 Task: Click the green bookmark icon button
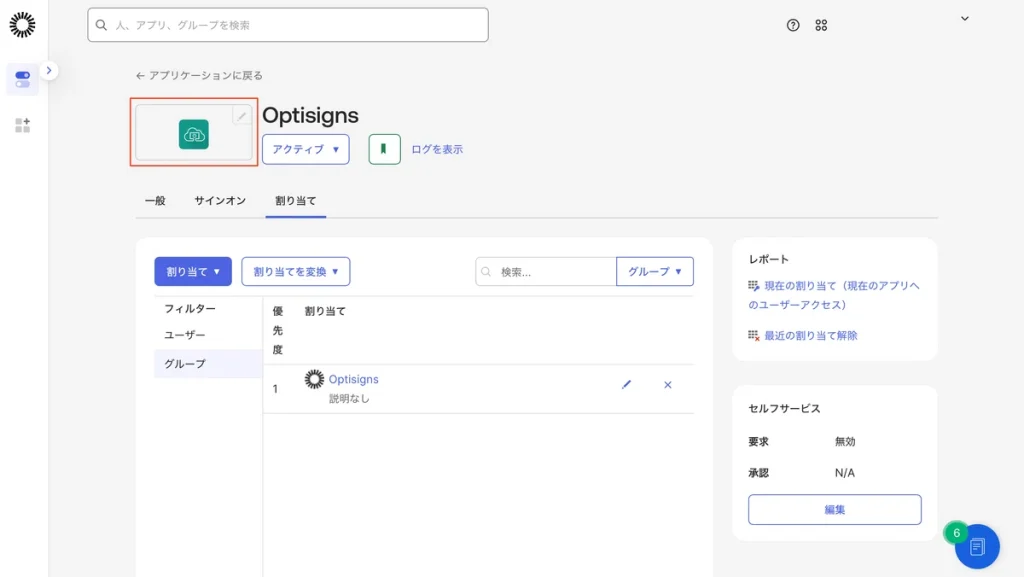coord(384,149)
